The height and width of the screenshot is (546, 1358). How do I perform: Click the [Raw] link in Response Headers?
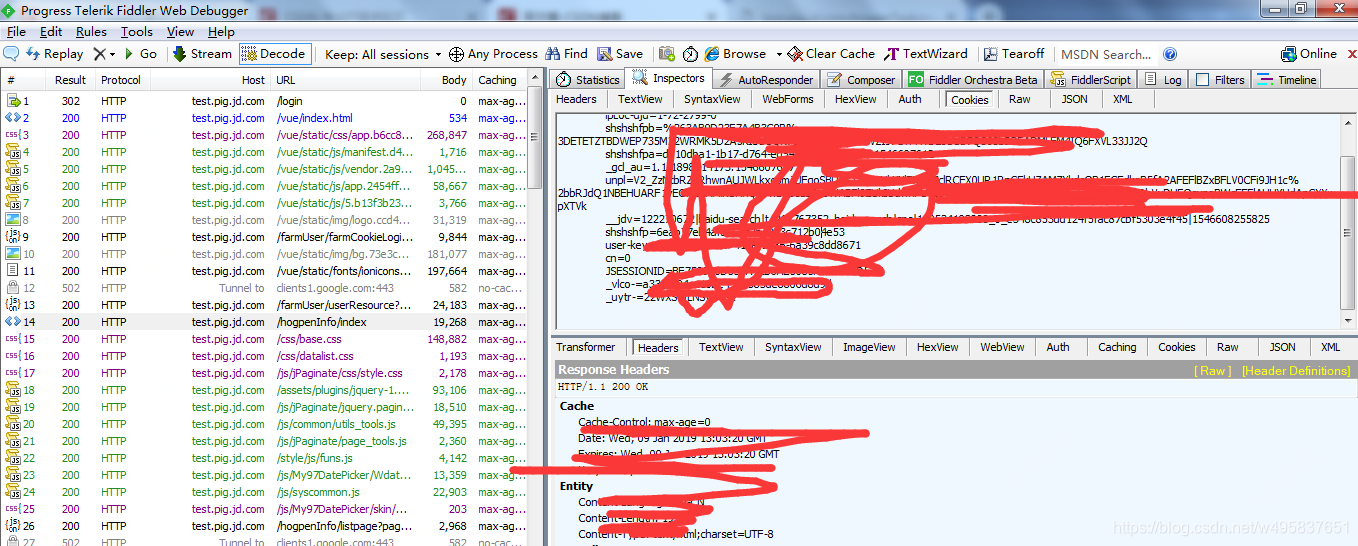tap(1213, 370)
